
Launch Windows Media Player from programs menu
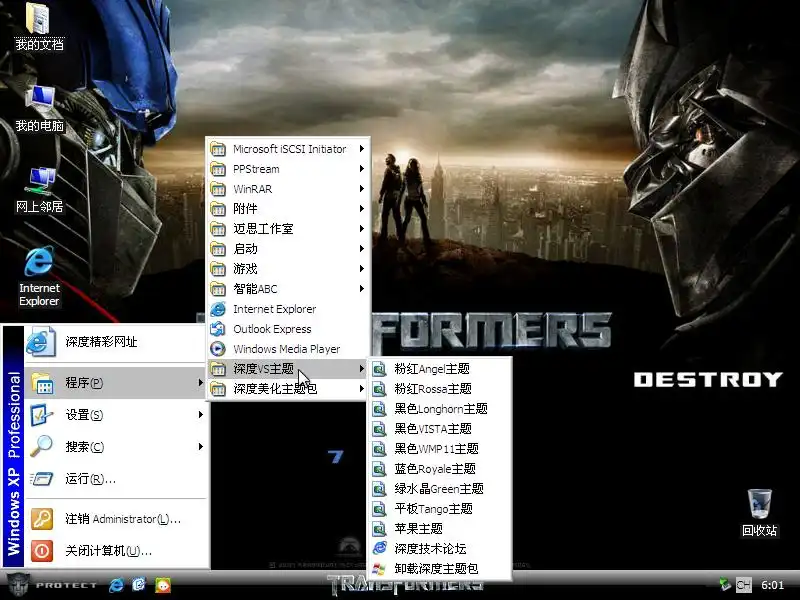[288, 349]
